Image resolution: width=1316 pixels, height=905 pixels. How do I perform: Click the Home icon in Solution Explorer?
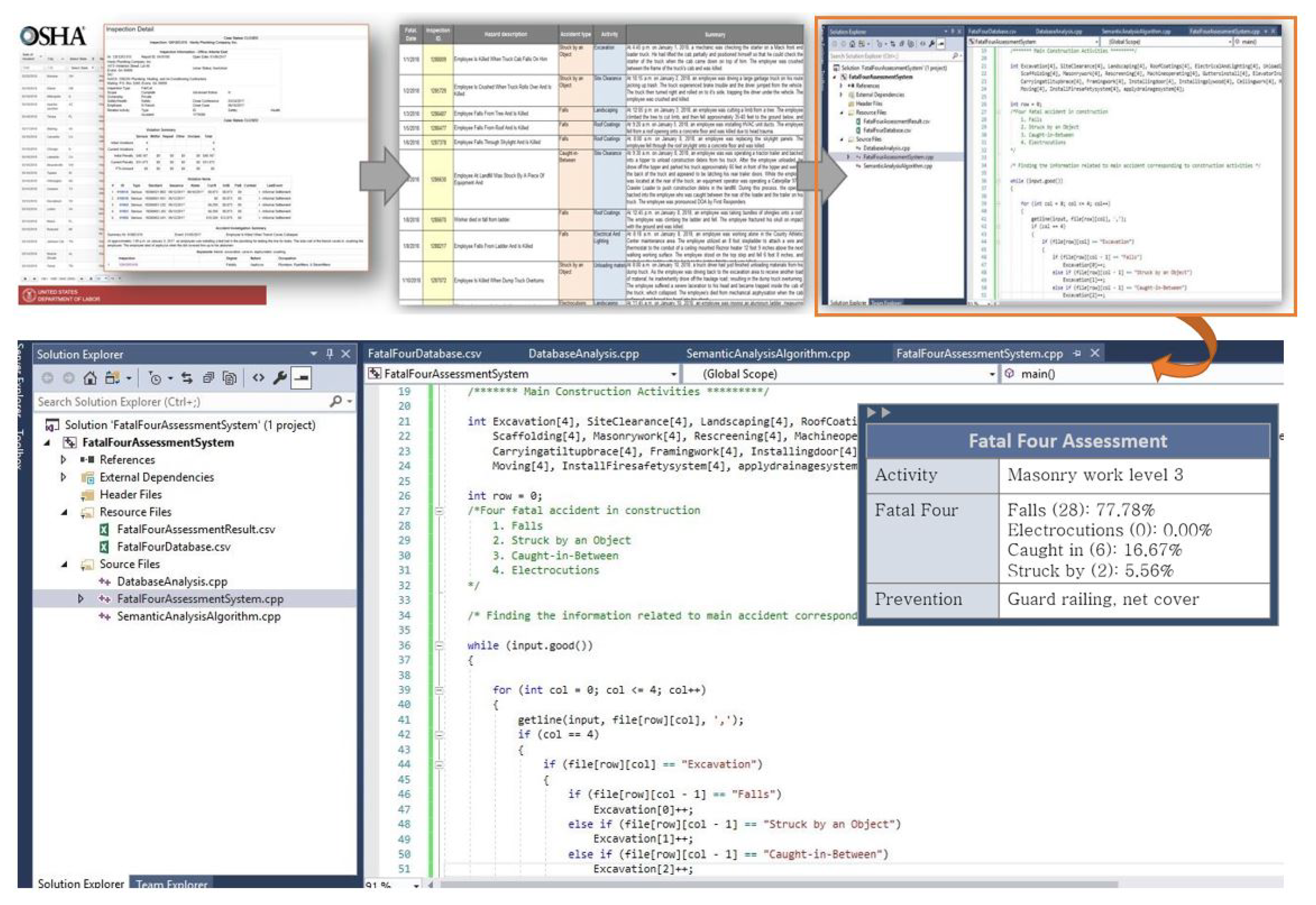(90, 378)
